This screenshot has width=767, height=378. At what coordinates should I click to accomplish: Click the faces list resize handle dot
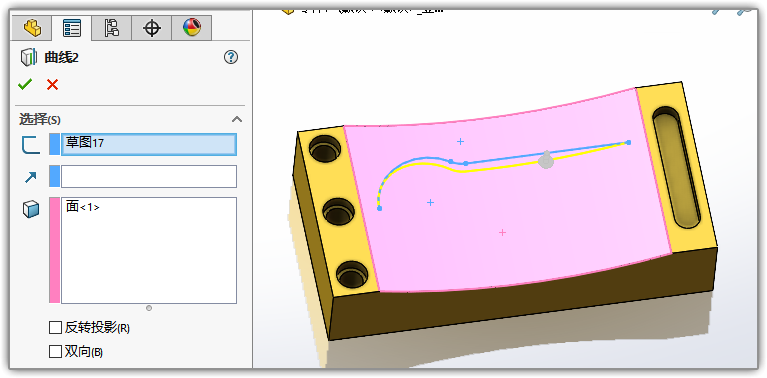click(149, 308)
